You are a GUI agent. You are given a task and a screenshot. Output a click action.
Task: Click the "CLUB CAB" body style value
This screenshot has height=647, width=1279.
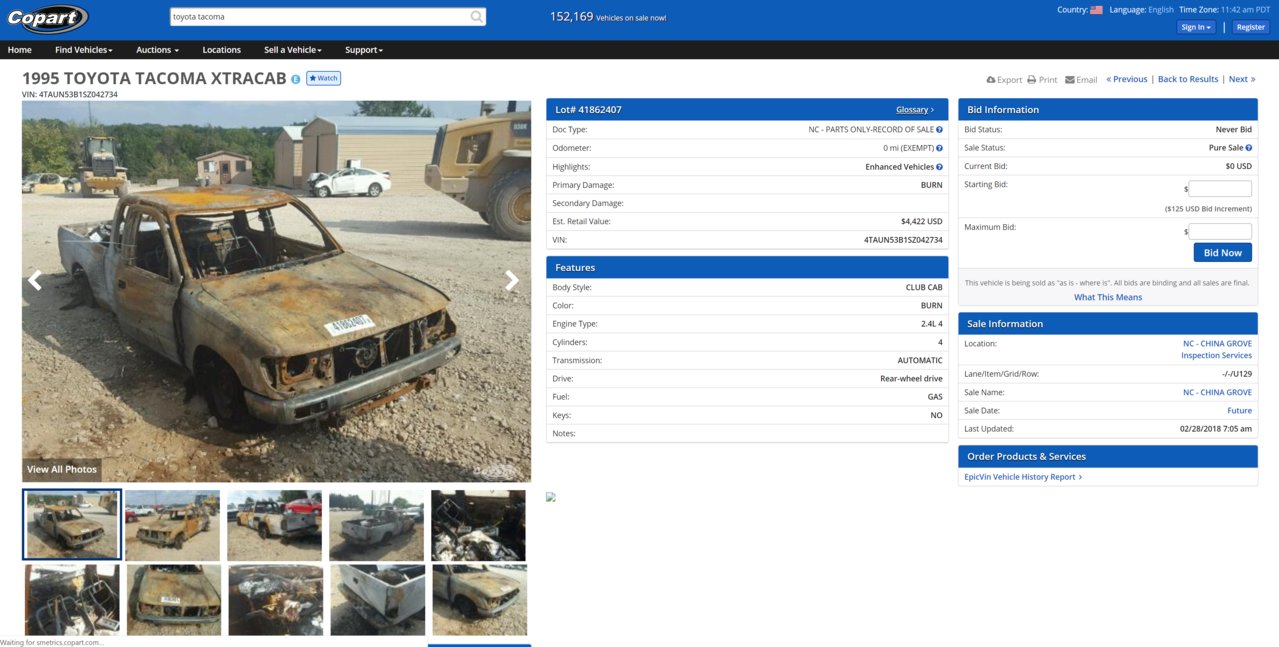[924, 288]
